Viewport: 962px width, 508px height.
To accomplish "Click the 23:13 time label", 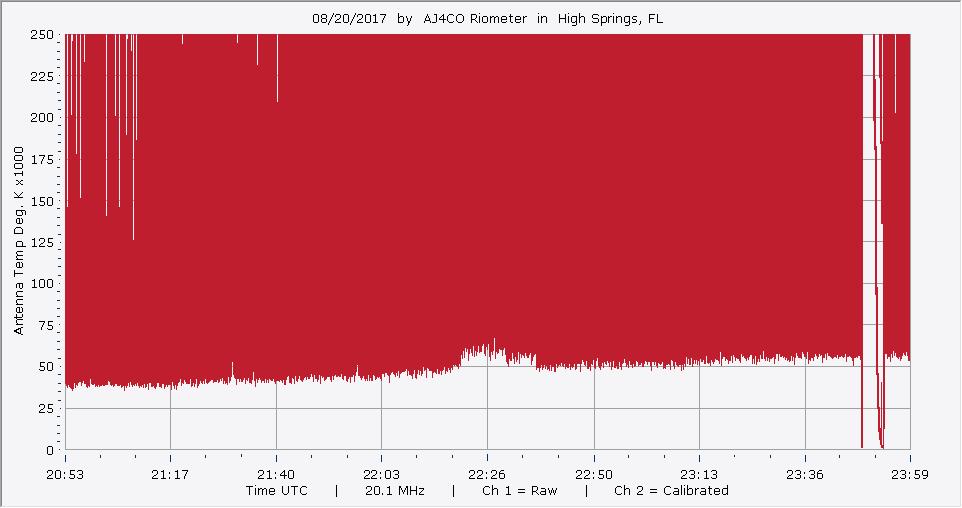I will pos(699,475).
